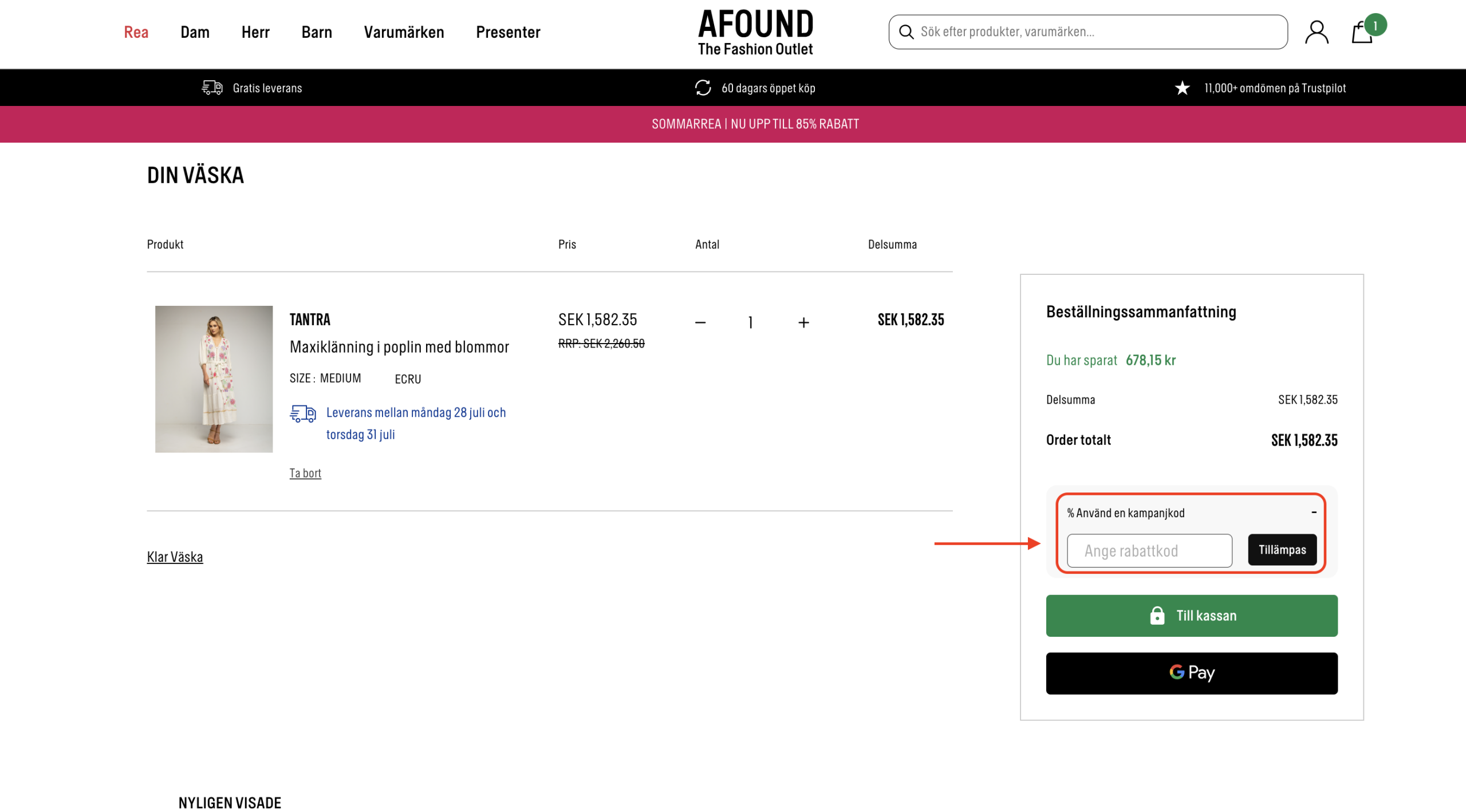Click the quantity value 1
The image size is (1466, 812).
(x=750, y=322)
